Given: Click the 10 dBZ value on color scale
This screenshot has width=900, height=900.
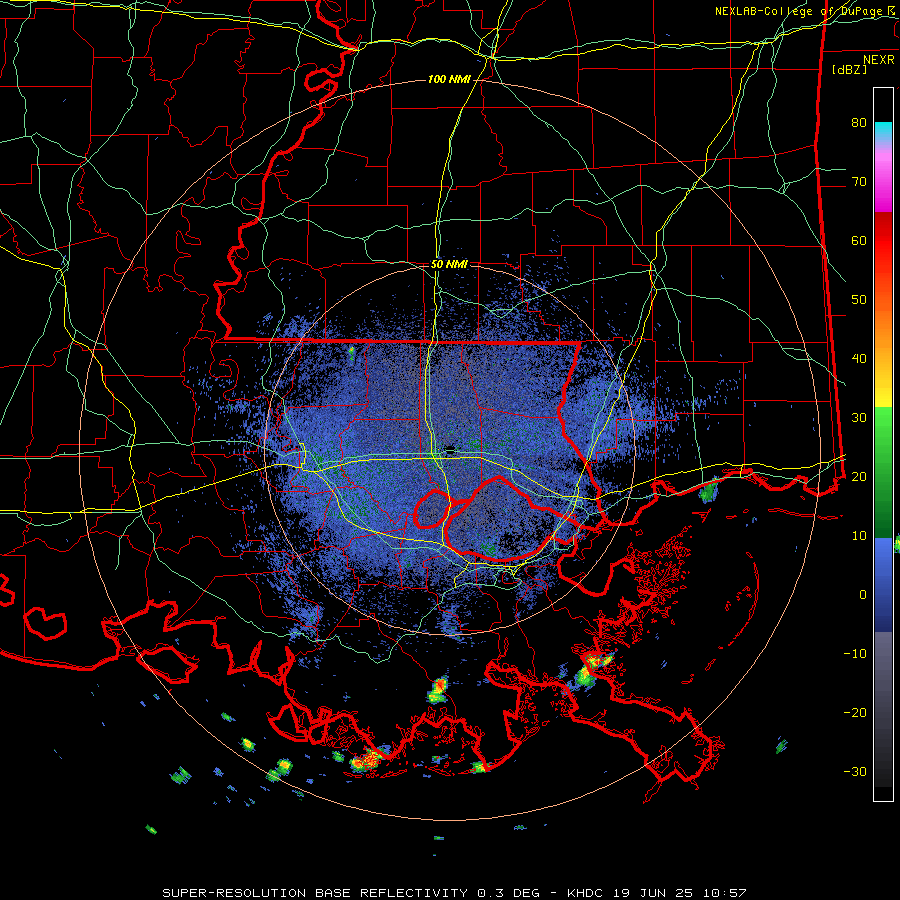Looking at the screenshot, I should 859,536.
